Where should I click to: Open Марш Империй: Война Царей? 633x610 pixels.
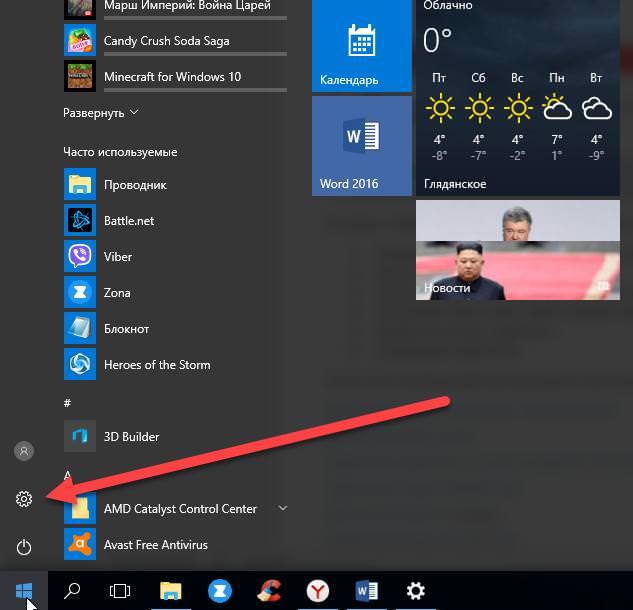[175, 8]
